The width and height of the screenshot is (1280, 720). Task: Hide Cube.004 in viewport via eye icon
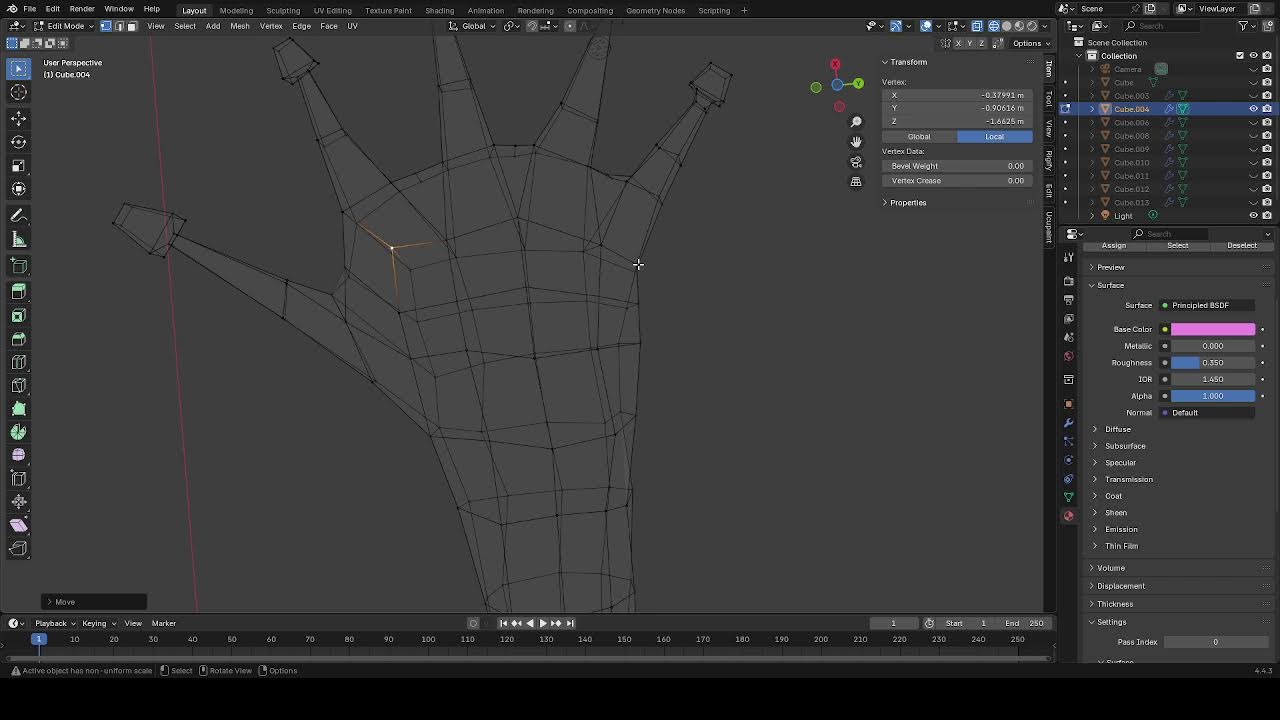pos(1253,109)
